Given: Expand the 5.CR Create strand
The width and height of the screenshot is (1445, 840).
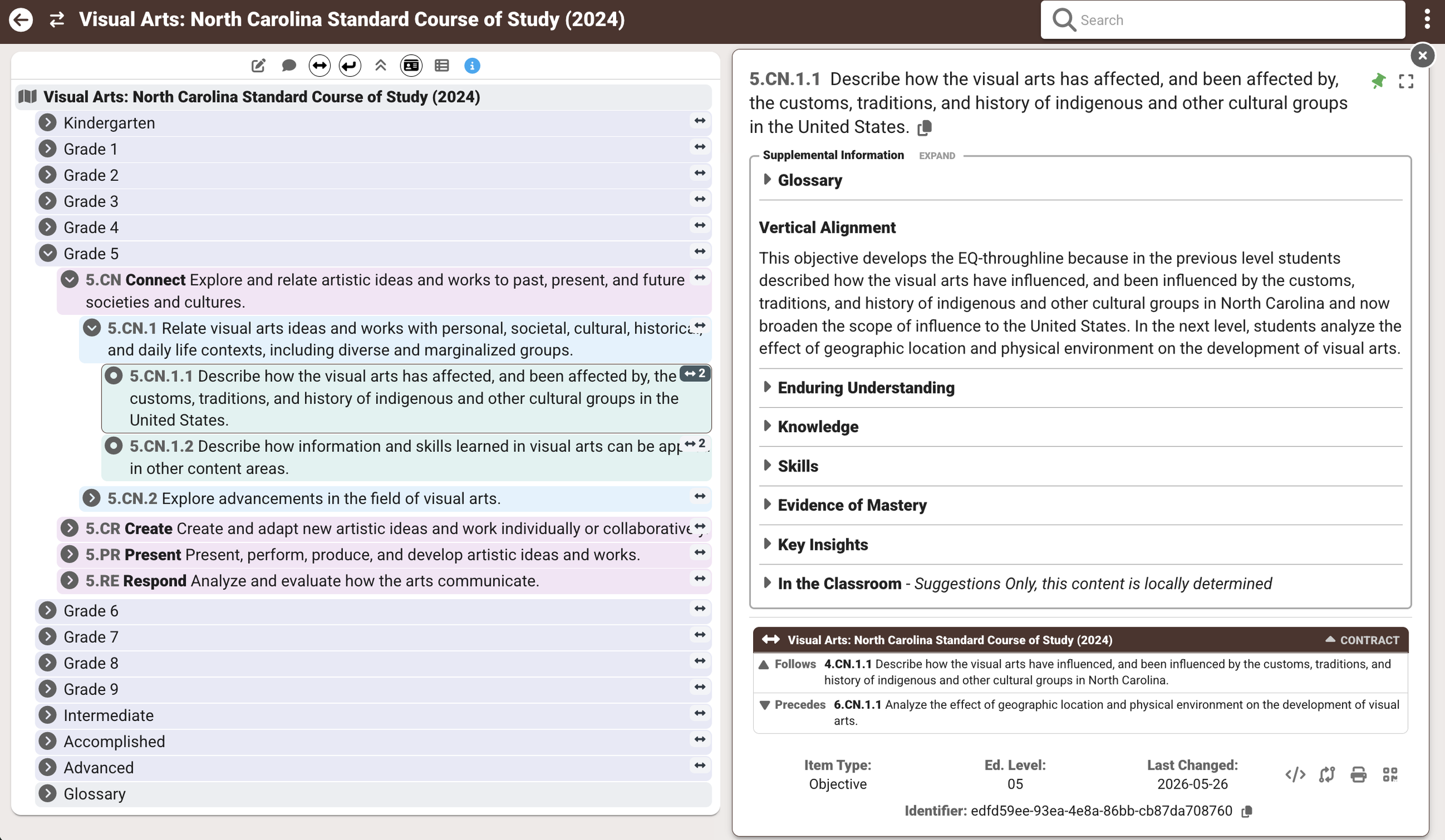Looking at the screenshot, I should [x=69, y=528].
